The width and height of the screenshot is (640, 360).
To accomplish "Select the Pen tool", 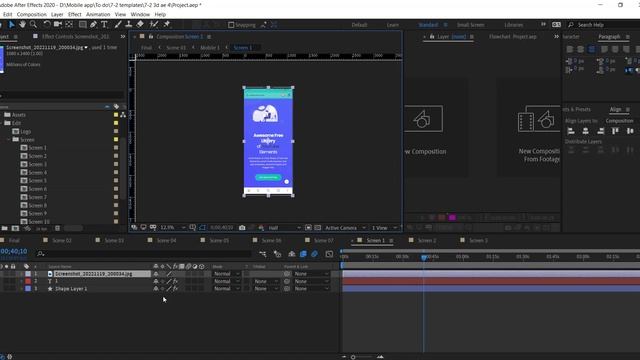I will [93, 25].
